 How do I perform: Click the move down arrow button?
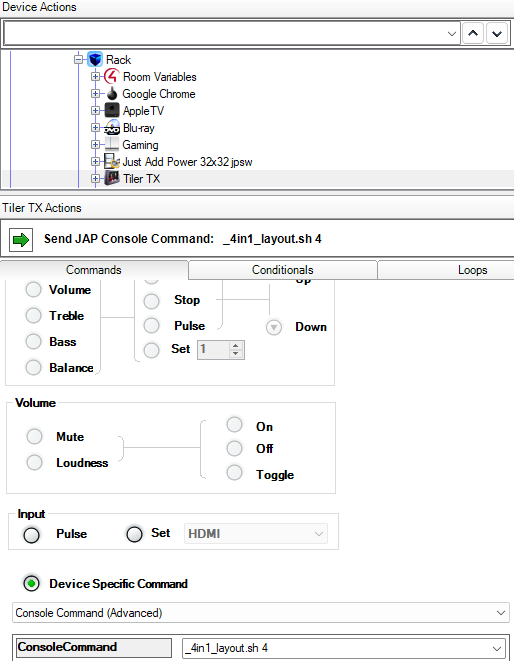497,33
